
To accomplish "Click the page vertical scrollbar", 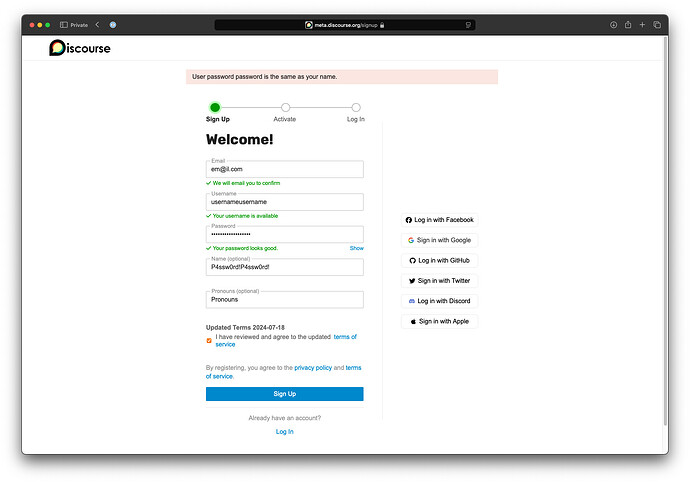I will (665, 231).
